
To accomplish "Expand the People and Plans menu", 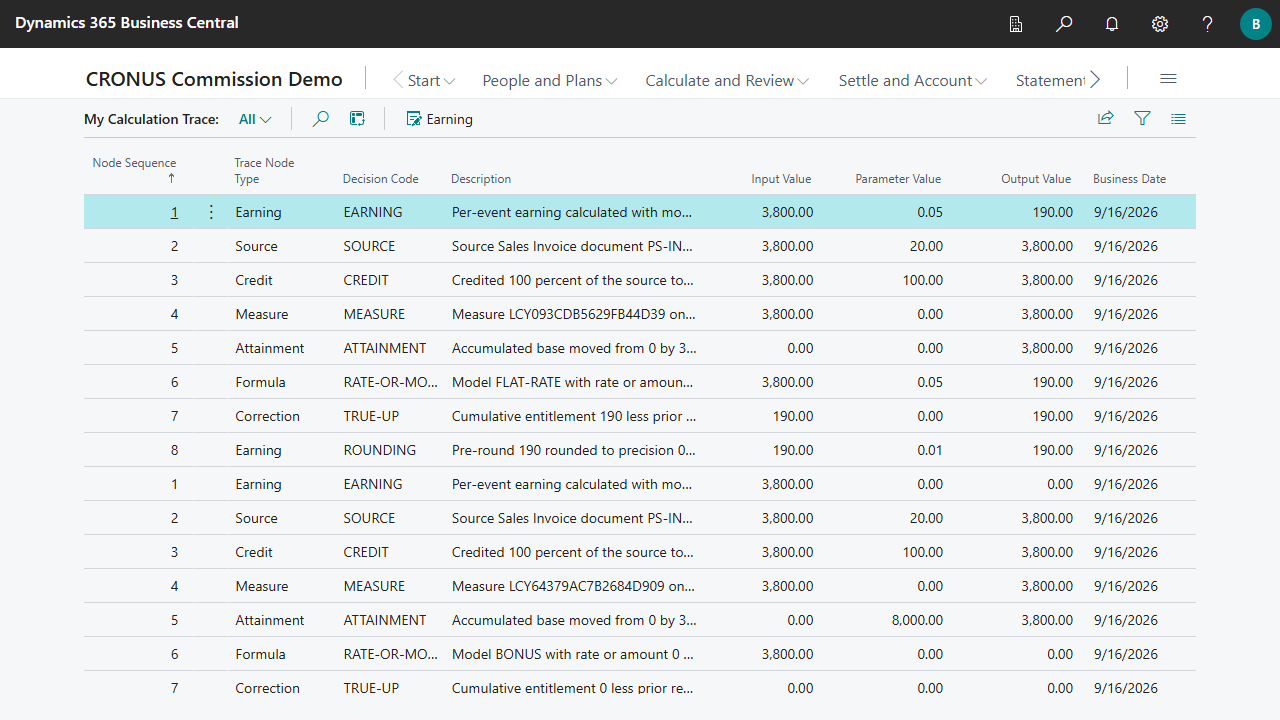I will 550,80.
